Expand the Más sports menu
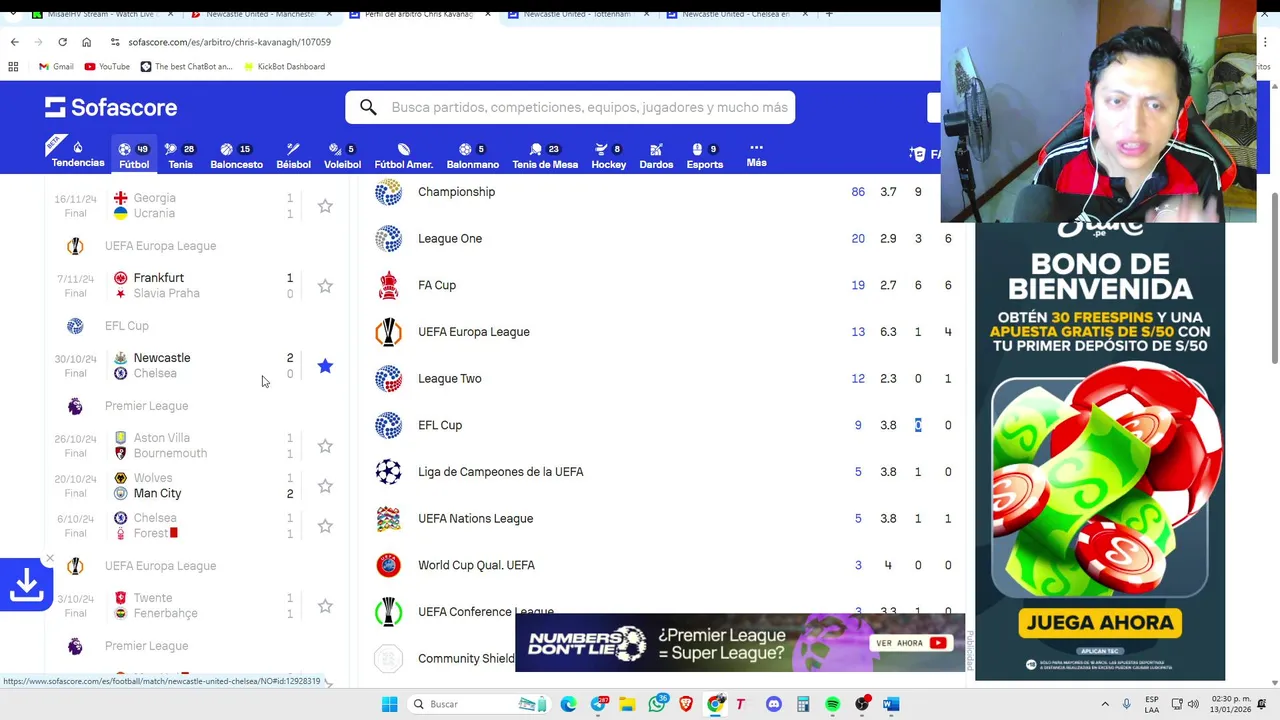1280x720 pixels. [756, 154]
